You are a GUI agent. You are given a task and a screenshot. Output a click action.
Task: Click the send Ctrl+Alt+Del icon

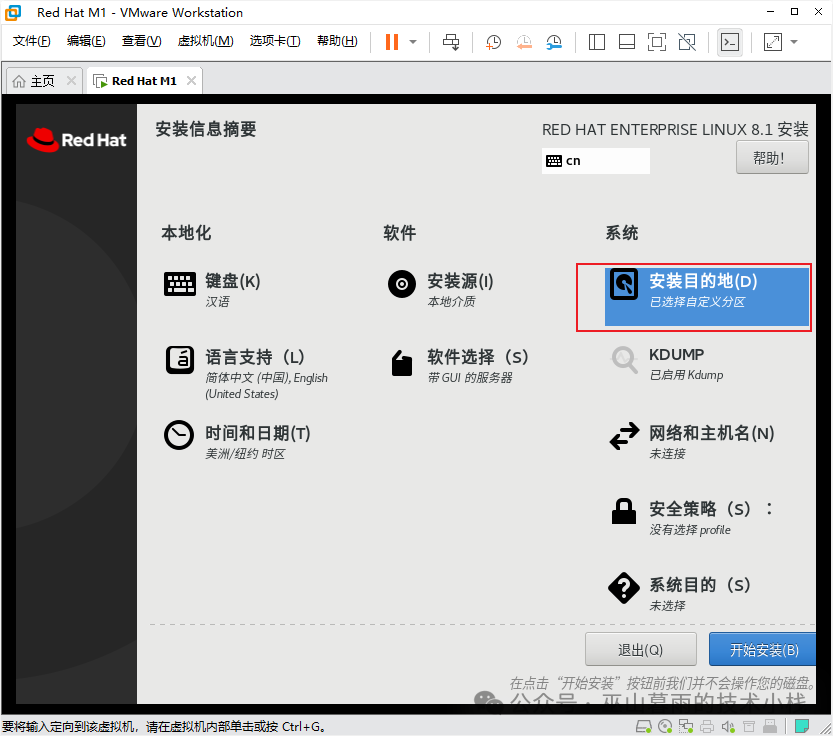click(449, 42)
